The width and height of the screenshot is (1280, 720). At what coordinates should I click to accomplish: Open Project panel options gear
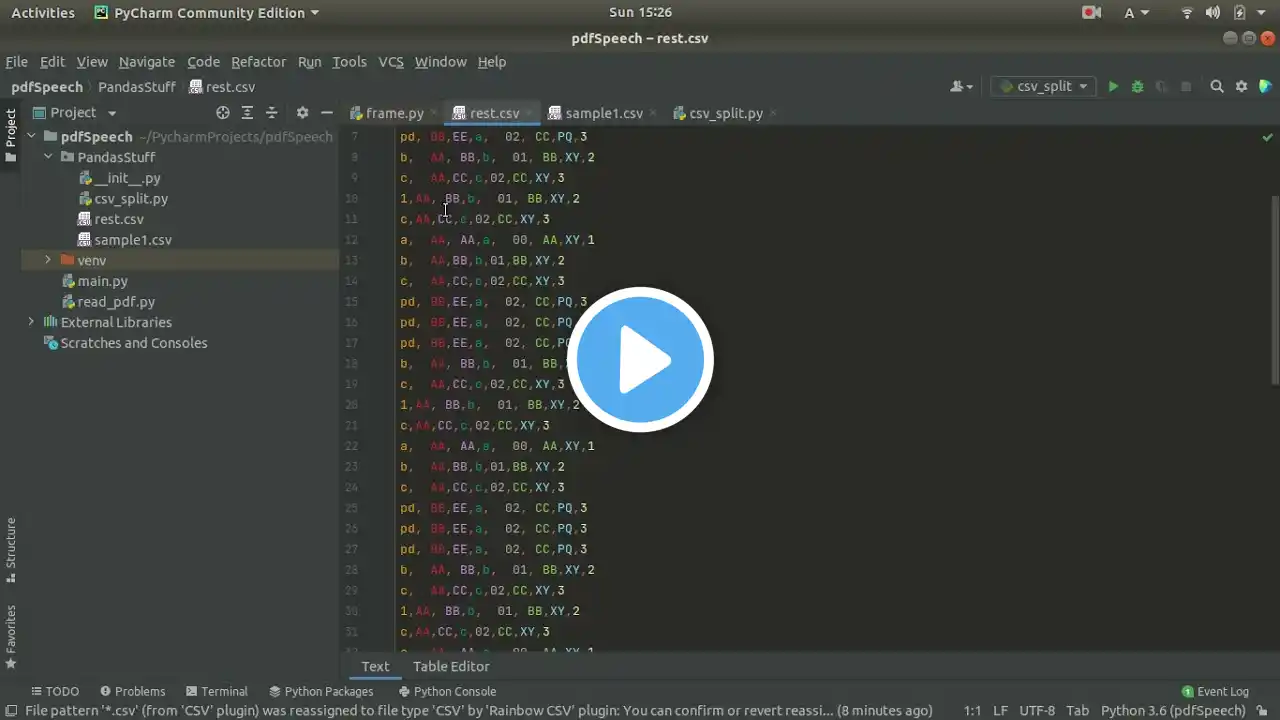click(302, 113)
